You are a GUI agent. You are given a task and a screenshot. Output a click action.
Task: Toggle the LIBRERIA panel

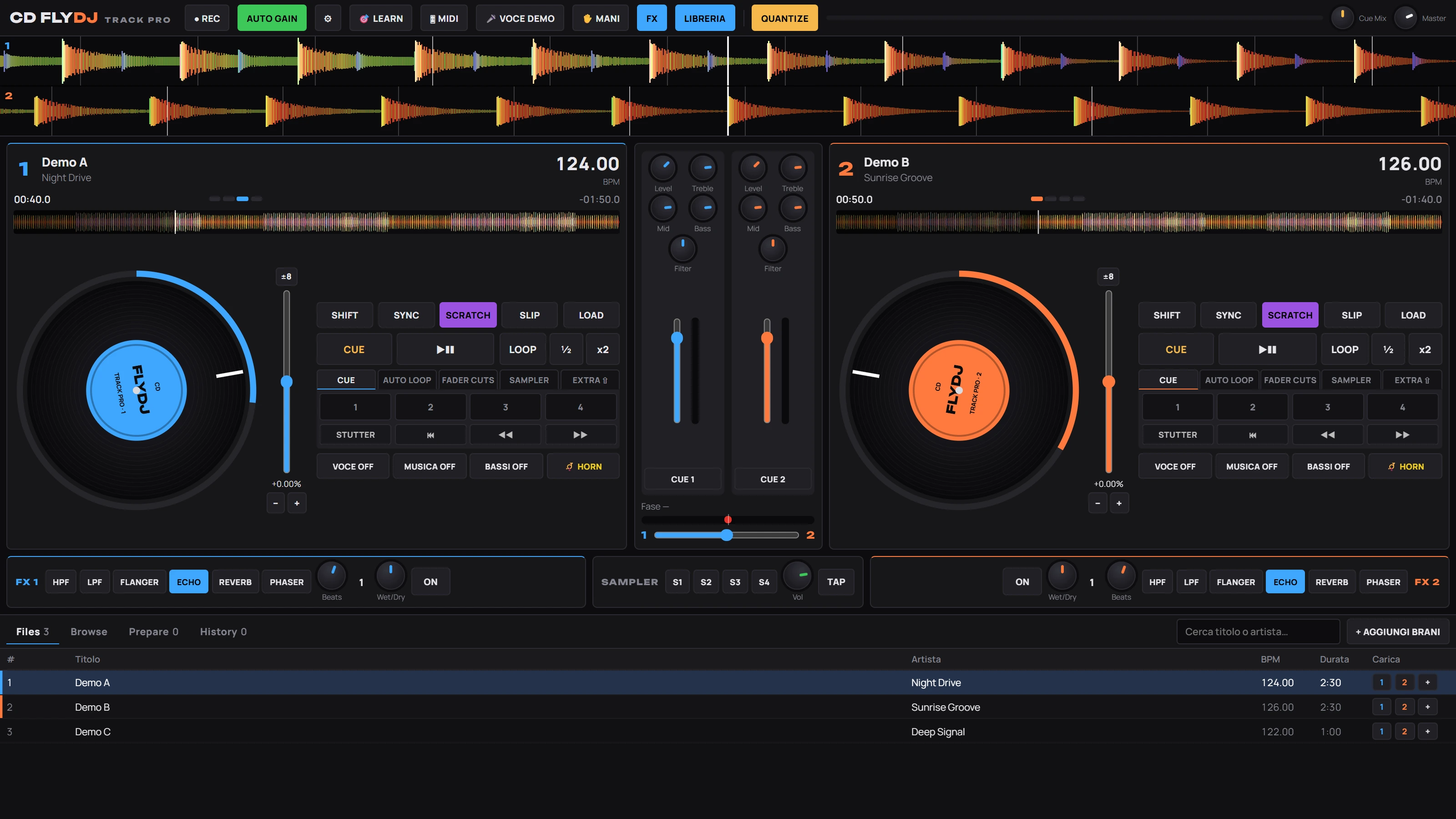pyautogui.click(x=705, y=18)
